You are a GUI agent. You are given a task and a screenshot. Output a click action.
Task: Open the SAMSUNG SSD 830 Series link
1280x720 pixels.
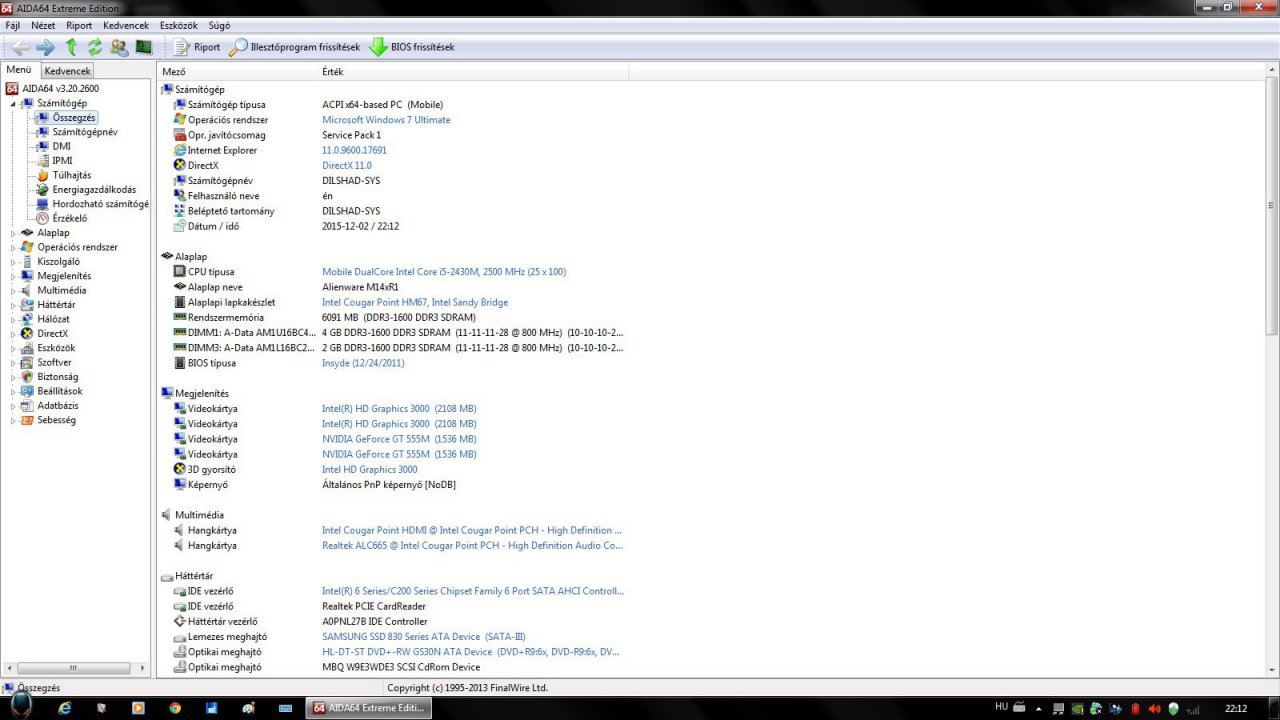(x=423, y=637)
